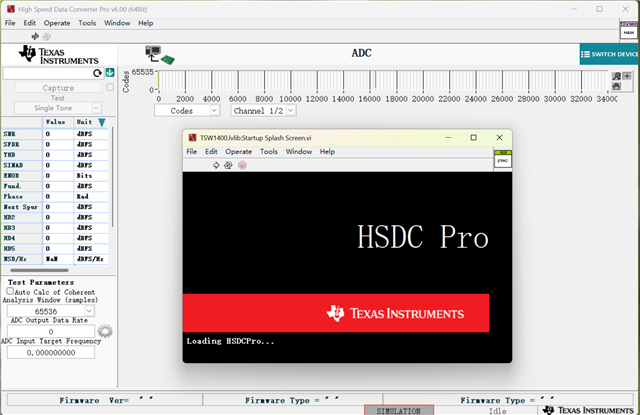Click the THD row label
The height and width of the screenshot is (415, 640).
9,155
